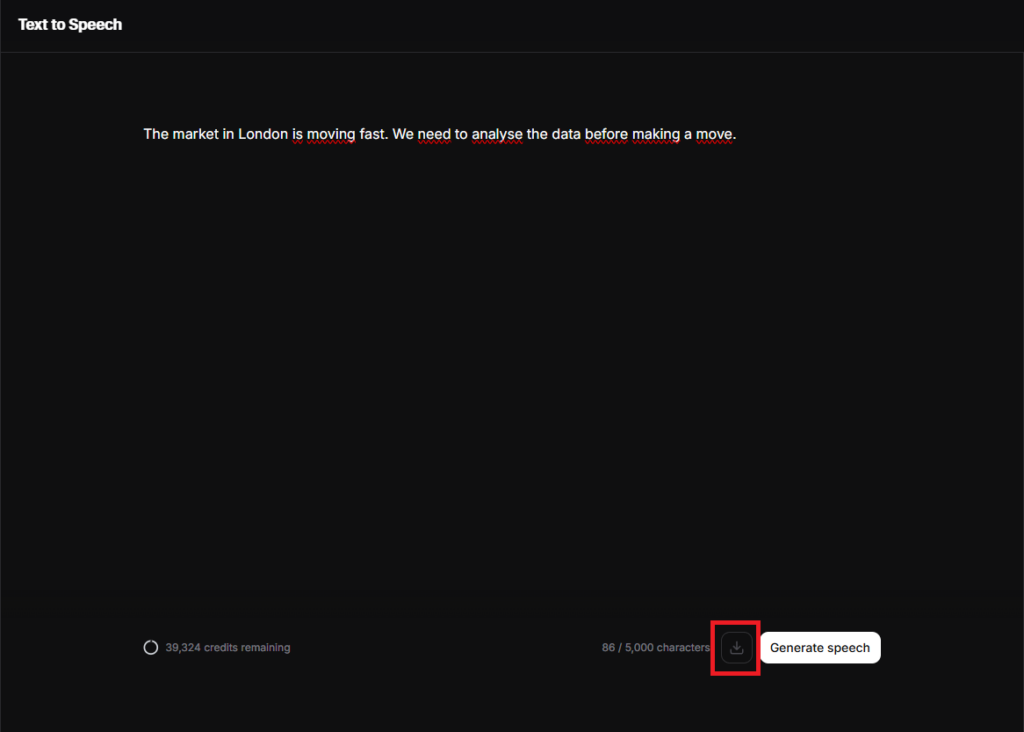Click the first word The in the text
The image size is (1024, 732).
point(156,134)
